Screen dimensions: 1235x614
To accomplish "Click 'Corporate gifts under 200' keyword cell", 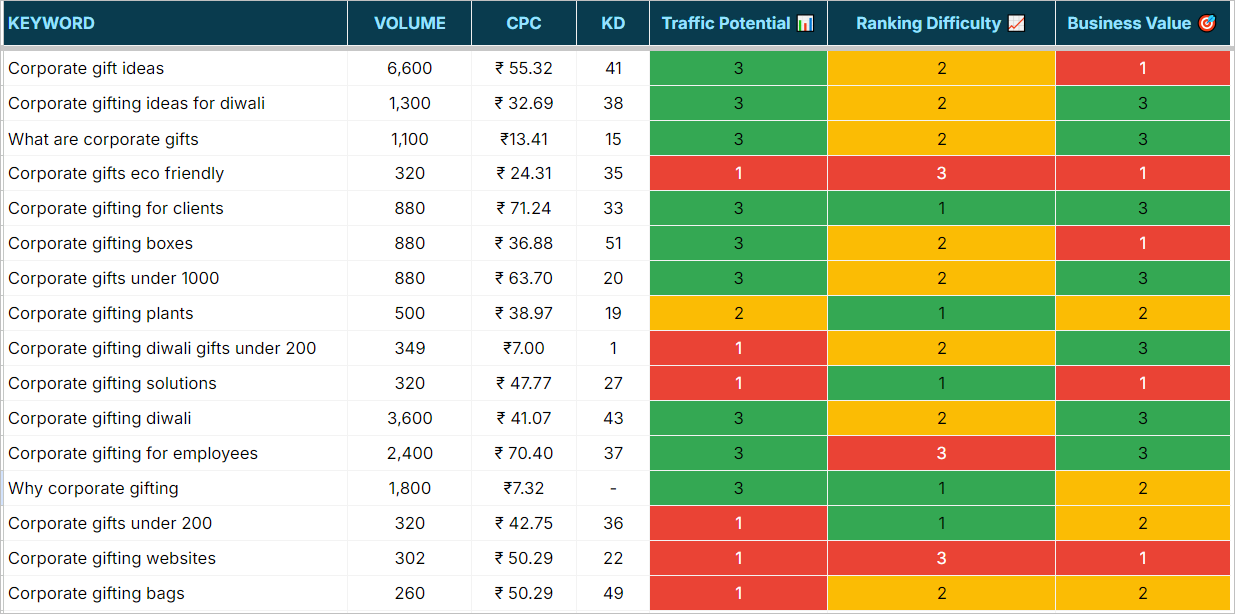I will 175,523.
